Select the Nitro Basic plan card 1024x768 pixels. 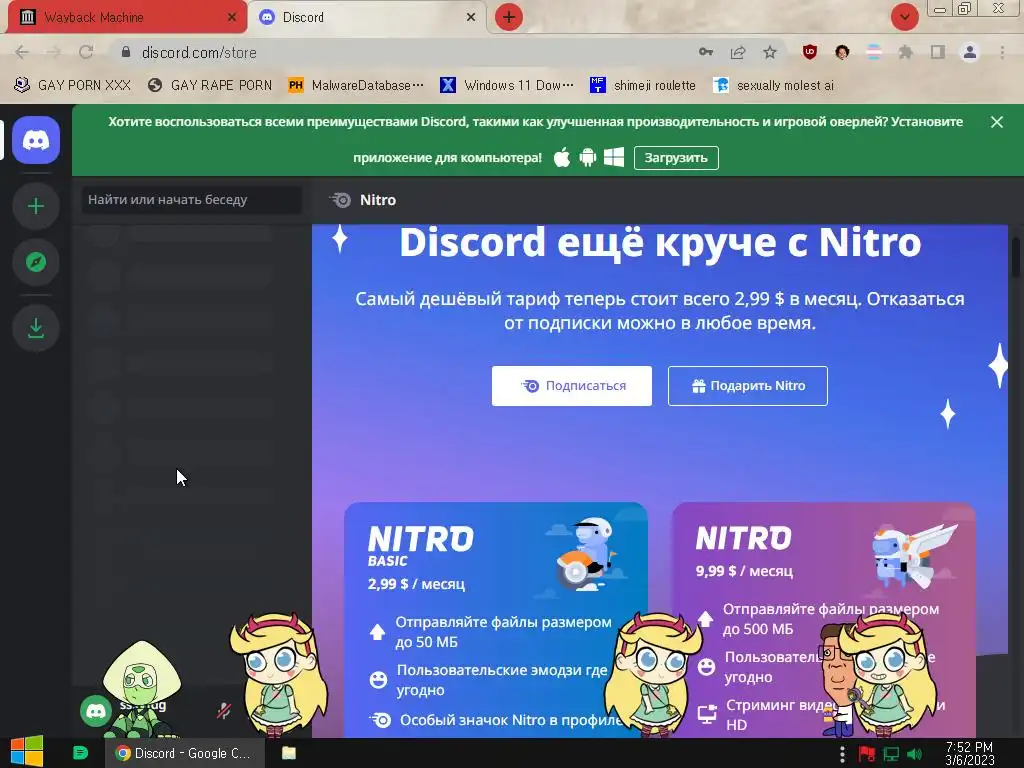click(x=496, y=620)
